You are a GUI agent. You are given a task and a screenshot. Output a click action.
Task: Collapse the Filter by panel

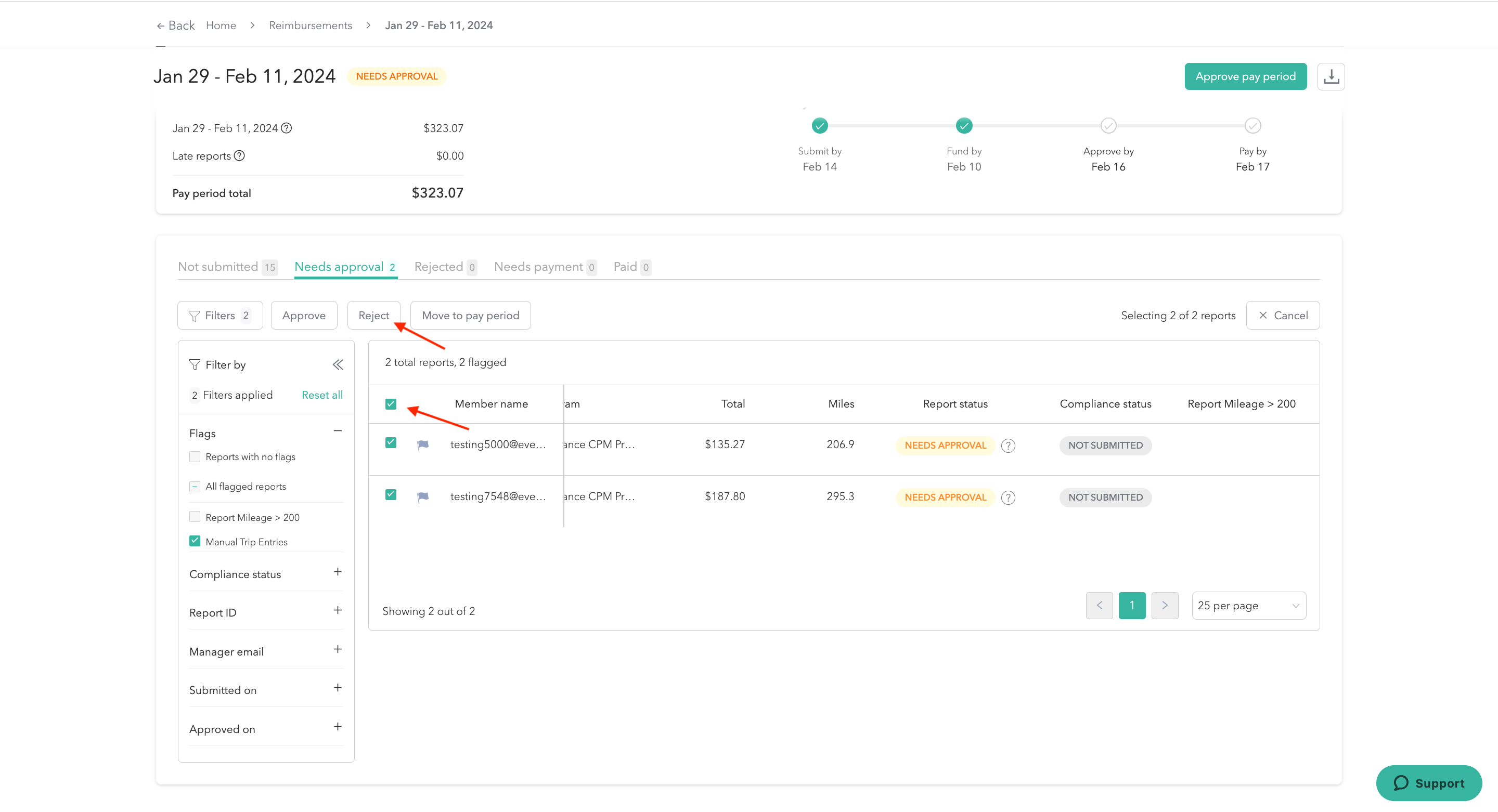click(x=338, y=364)
